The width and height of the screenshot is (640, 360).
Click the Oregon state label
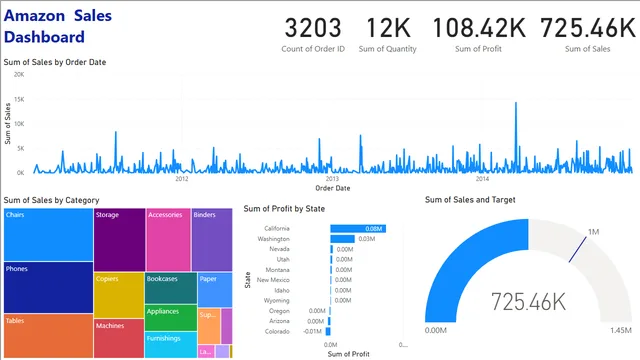pyautogui.click(x=279, y=311)
